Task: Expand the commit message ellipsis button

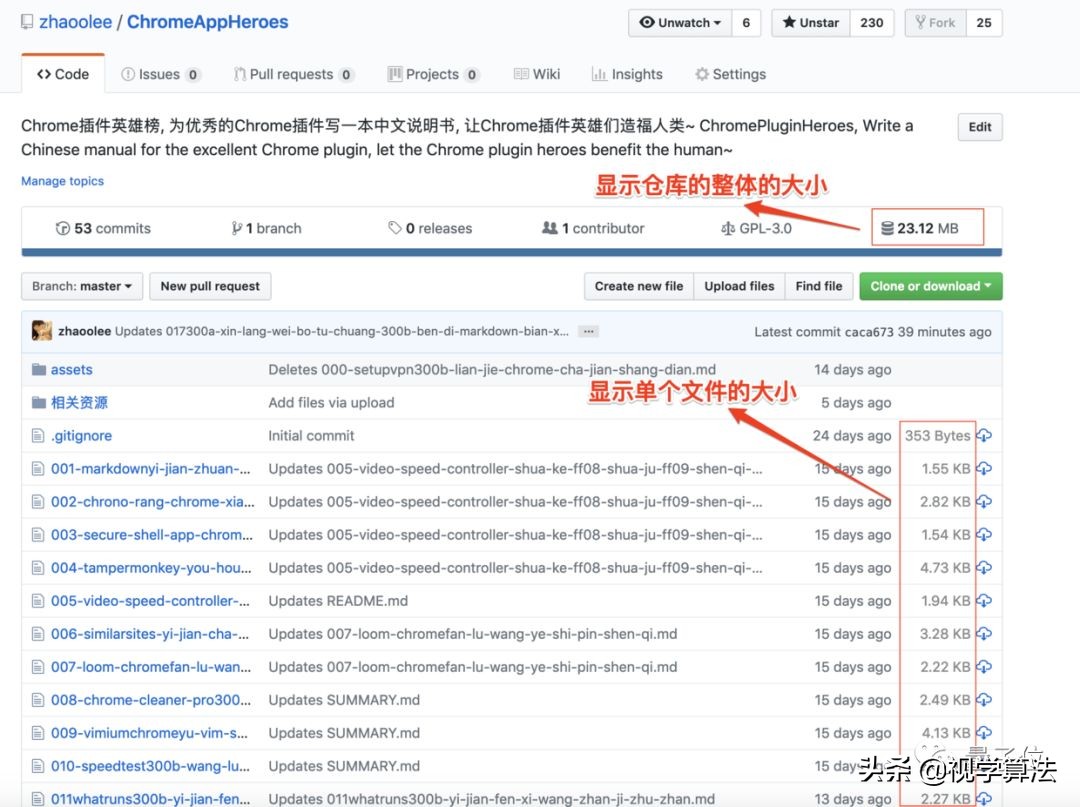Action: [588, 331]
